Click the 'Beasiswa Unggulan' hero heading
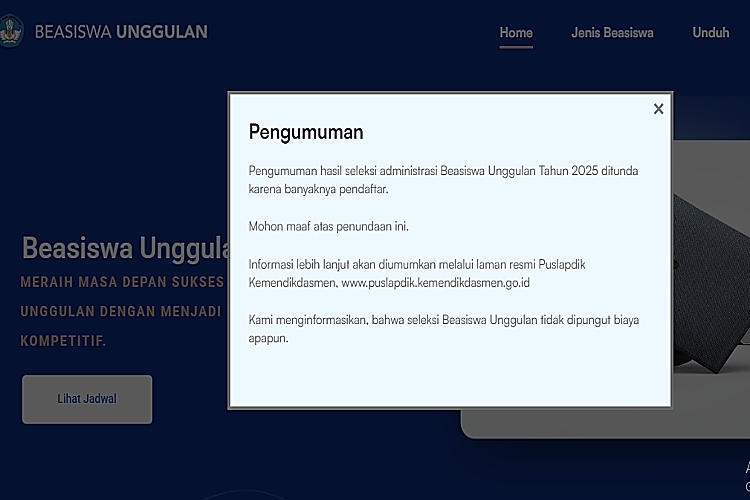Image resolution: width=750 pixels, height=500 pixels. click(x=125, y=248)
